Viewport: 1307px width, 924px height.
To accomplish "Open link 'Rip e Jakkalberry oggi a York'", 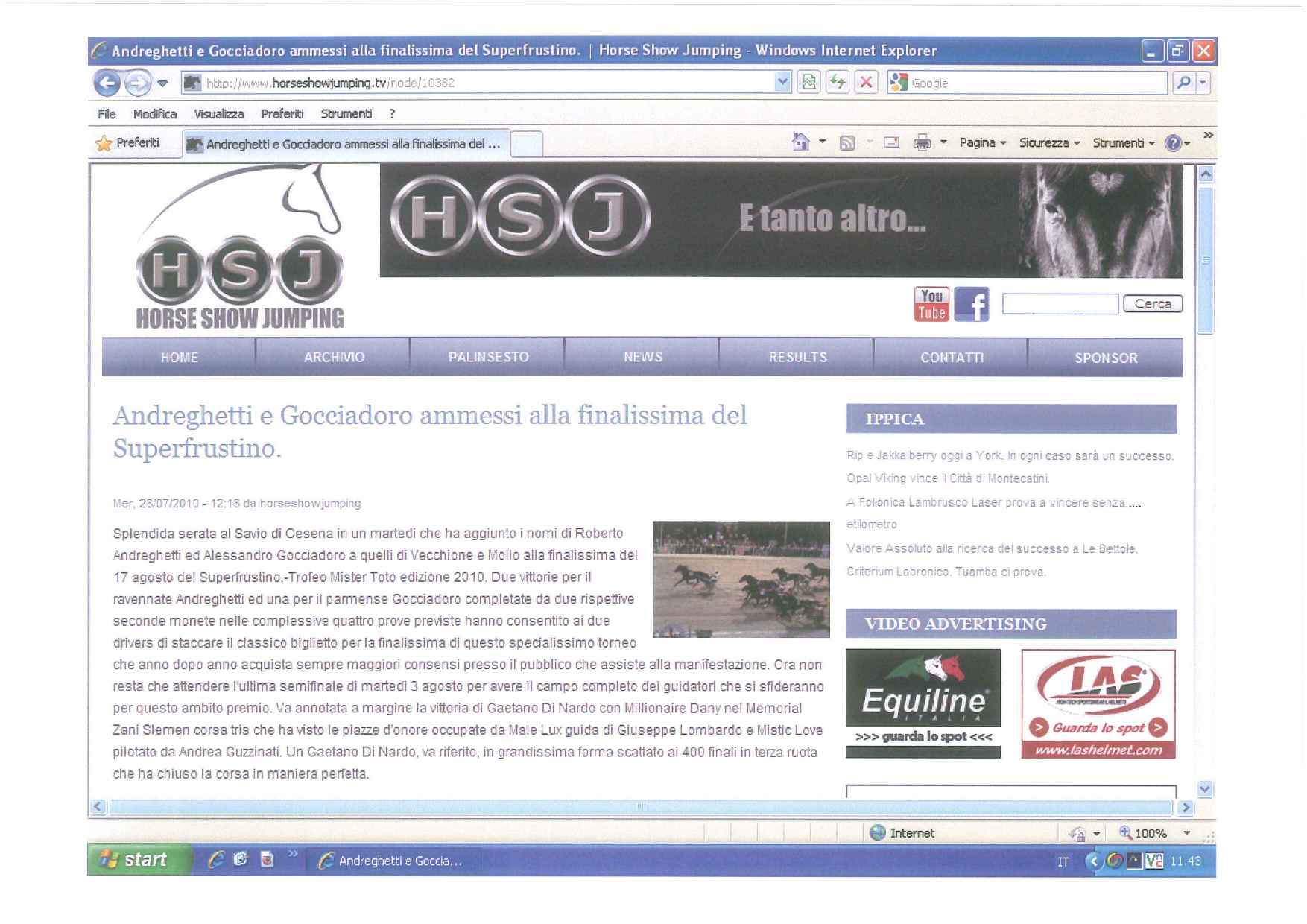I will coord(1010,456).
